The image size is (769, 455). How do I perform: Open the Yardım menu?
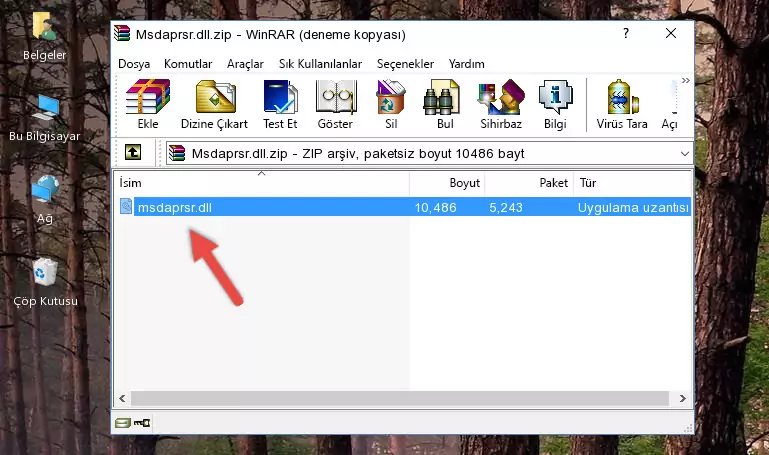click(466, 64)
